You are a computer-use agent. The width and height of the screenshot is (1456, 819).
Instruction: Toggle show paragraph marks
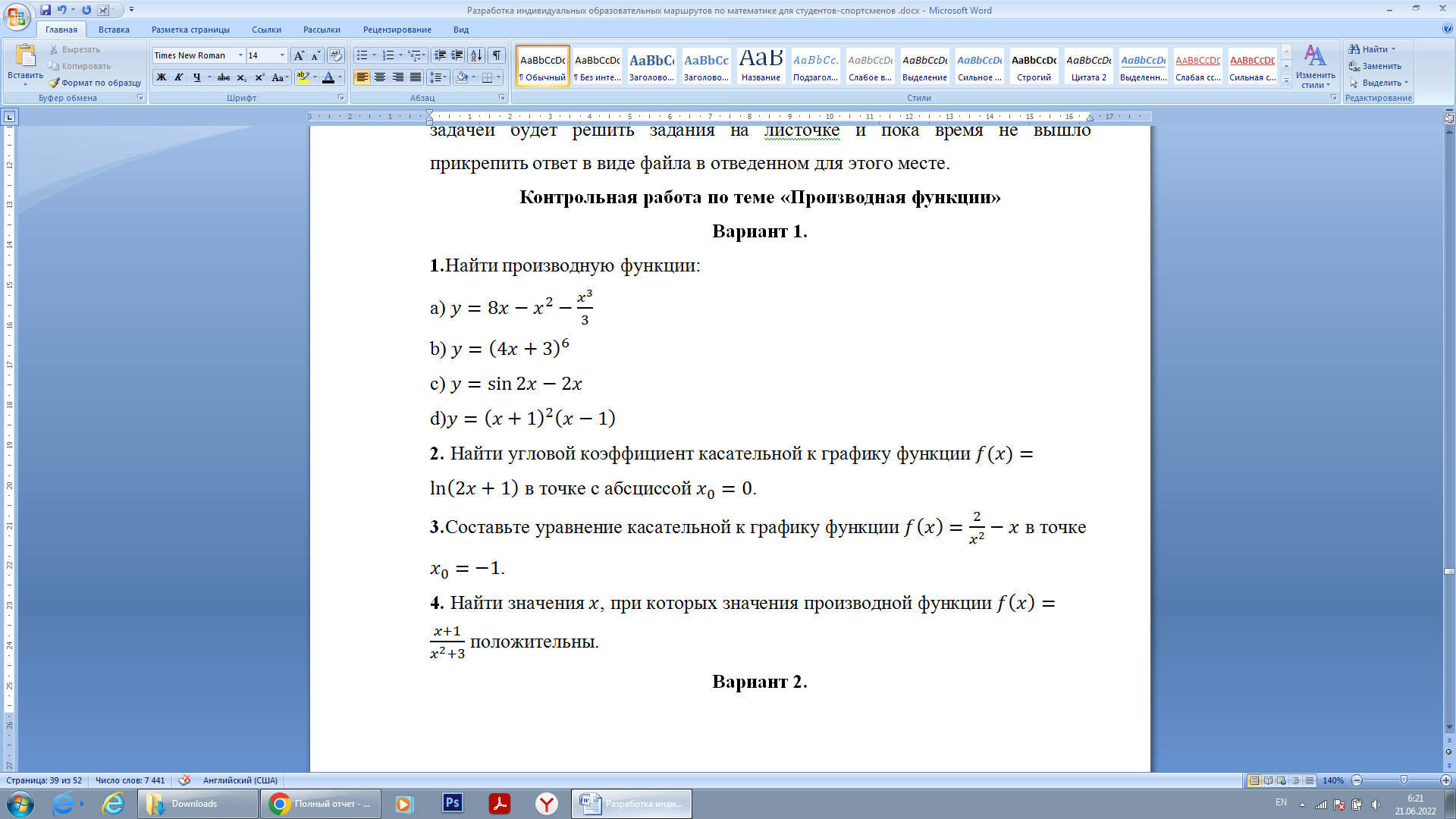(x=497, y=55)
